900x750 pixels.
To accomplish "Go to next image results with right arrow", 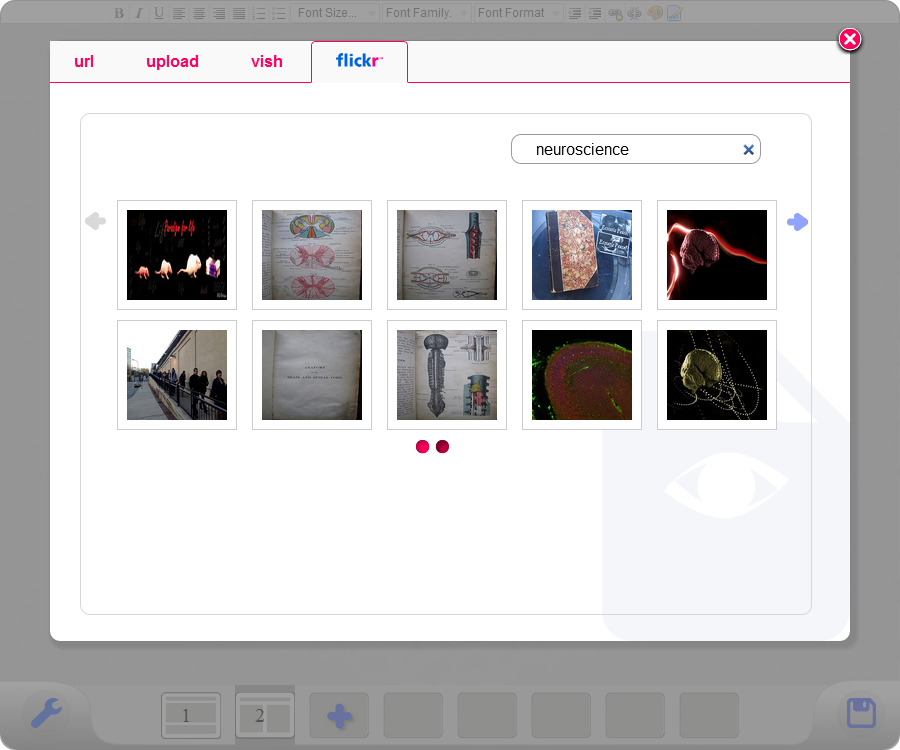I will tap(797, 222).
